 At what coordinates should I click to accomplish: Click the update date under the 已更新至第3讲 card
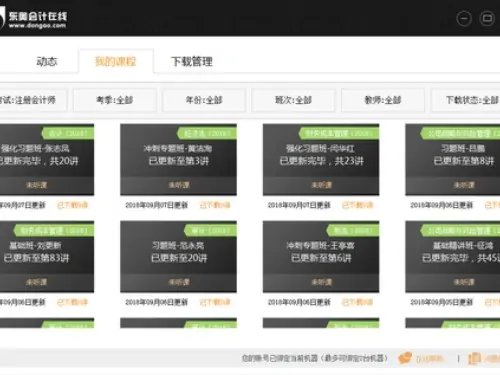point(157,205)
